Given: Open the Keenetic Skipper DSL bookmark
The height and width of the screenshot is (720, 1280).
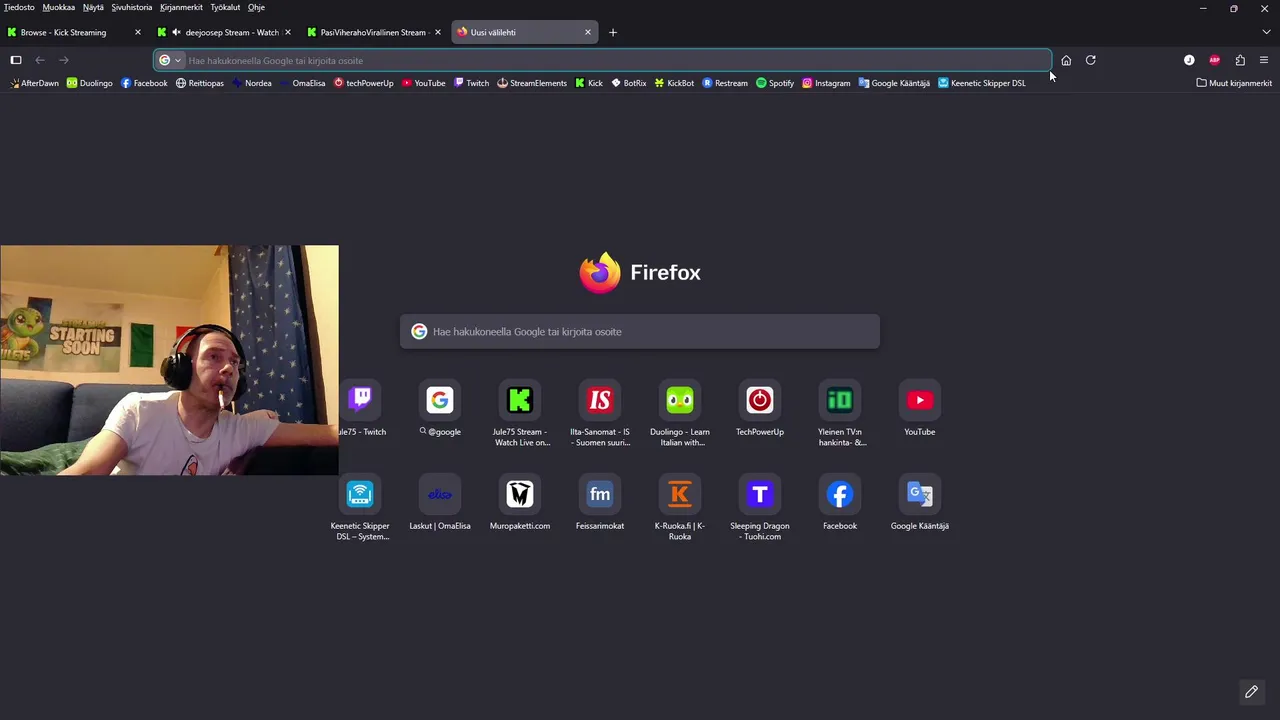Looking at the screenshot, I should point(982,83).
